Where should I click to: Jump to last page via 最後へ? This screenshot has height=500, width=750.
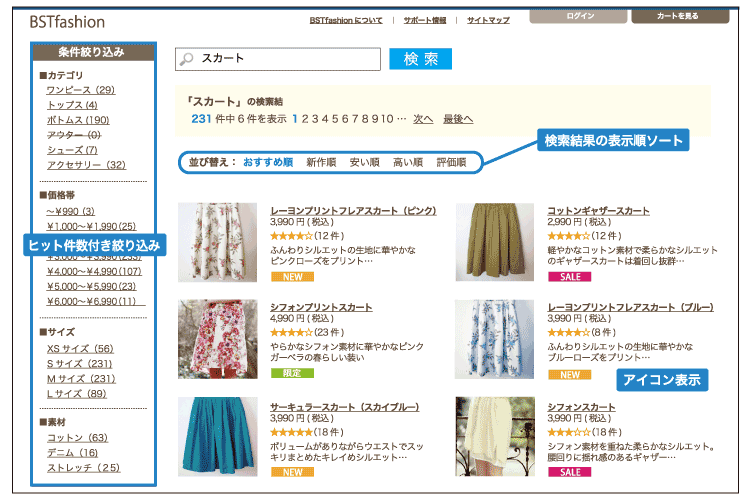pyautogui.click(x=458, y=119)
